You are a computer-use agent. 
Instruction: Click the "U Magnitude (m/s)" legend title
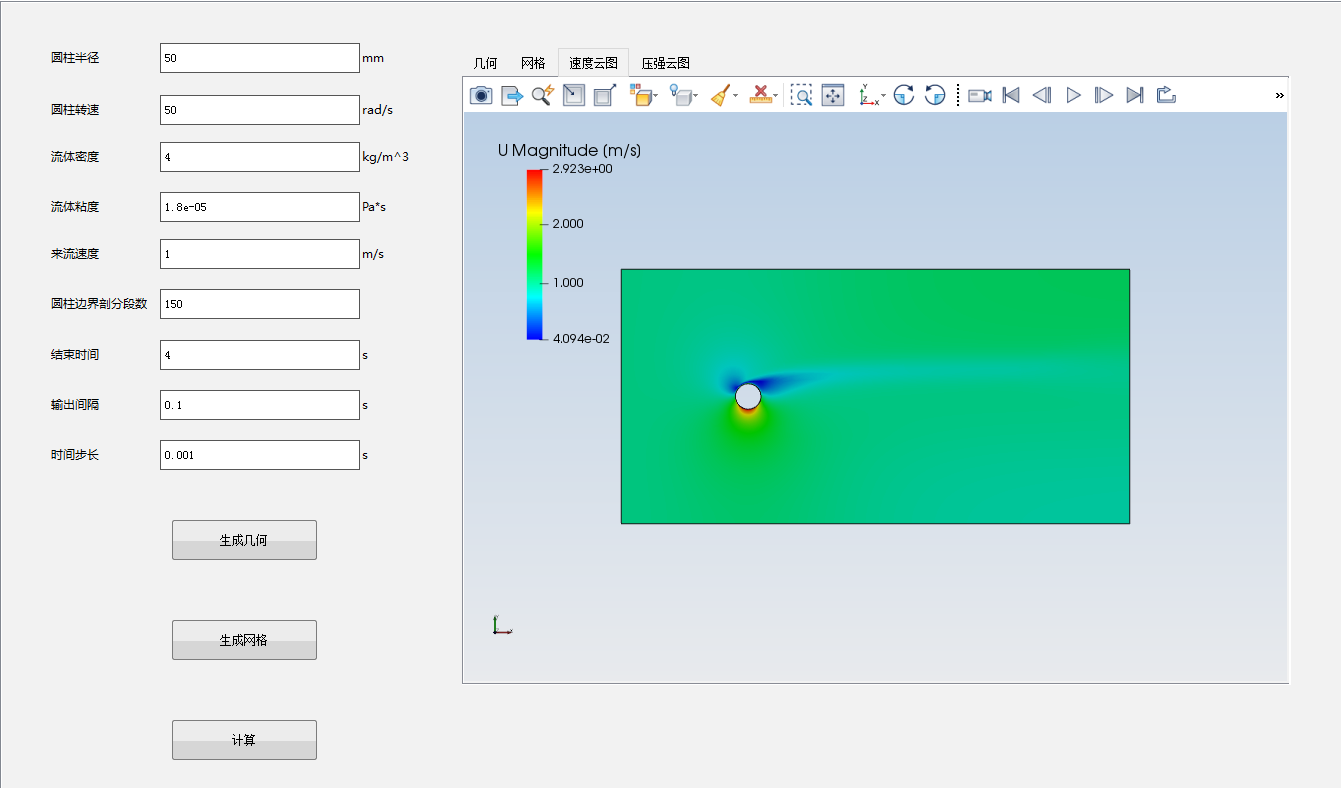click(569, 151)
